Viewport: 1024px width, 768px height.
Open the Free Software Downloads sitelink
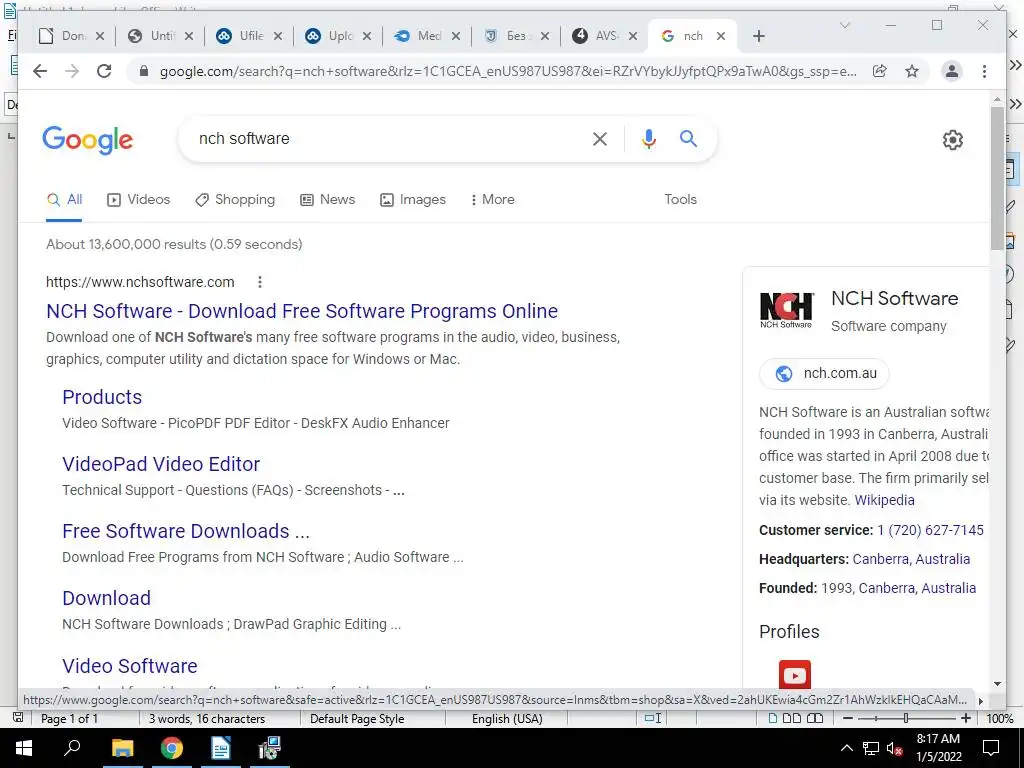pyautogui.click(x=185, y=531)
